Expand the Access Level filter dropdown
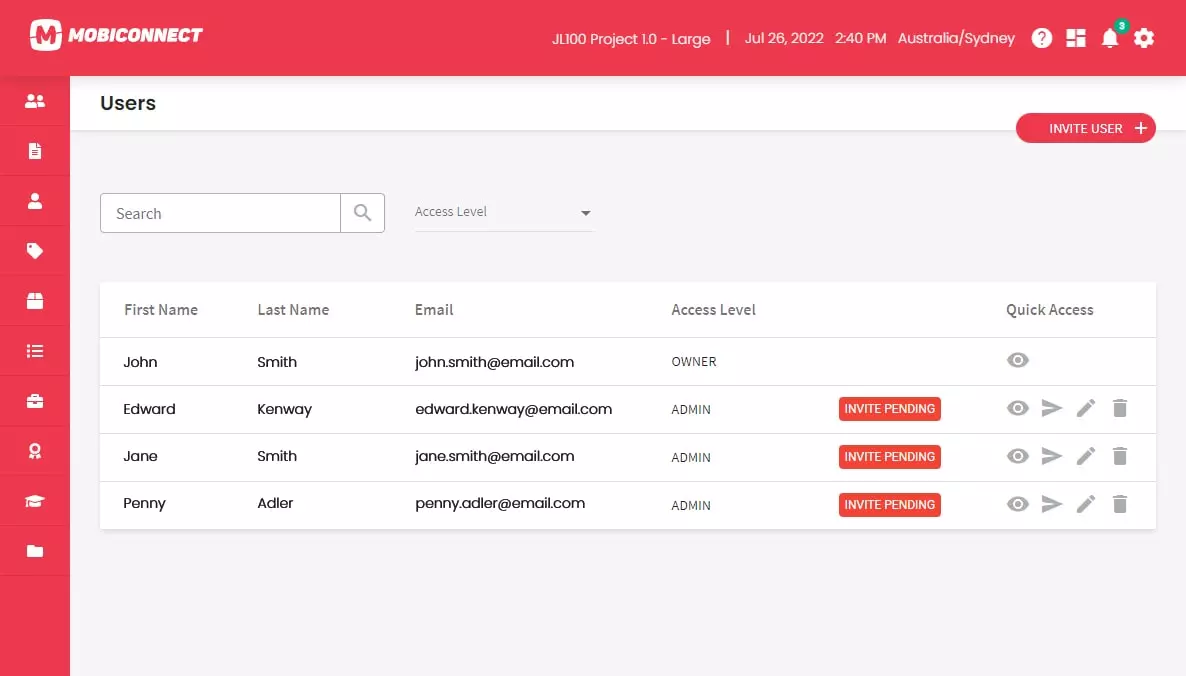 [x=504, y=212]
